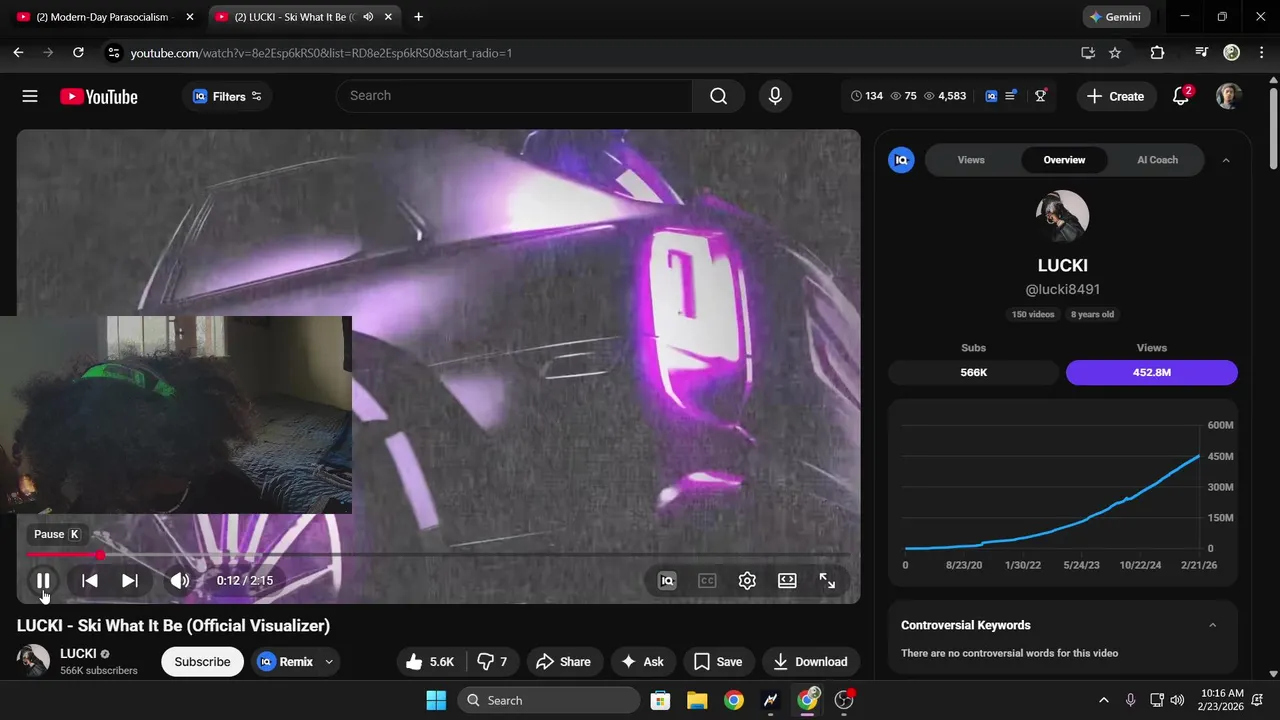Dislike the video with 7 dislikes

pos(493,662)
